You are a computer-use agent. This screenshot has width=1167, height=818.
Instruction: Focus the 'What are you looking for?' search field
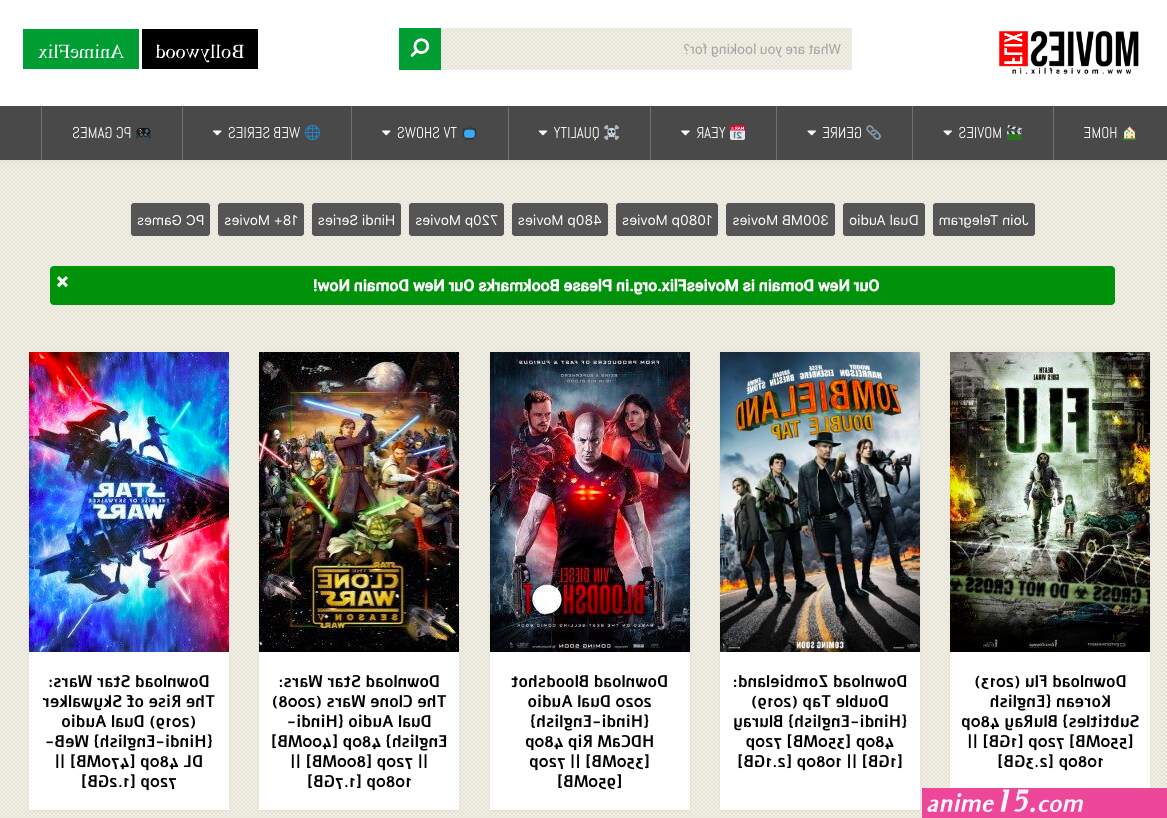[646, 49]
